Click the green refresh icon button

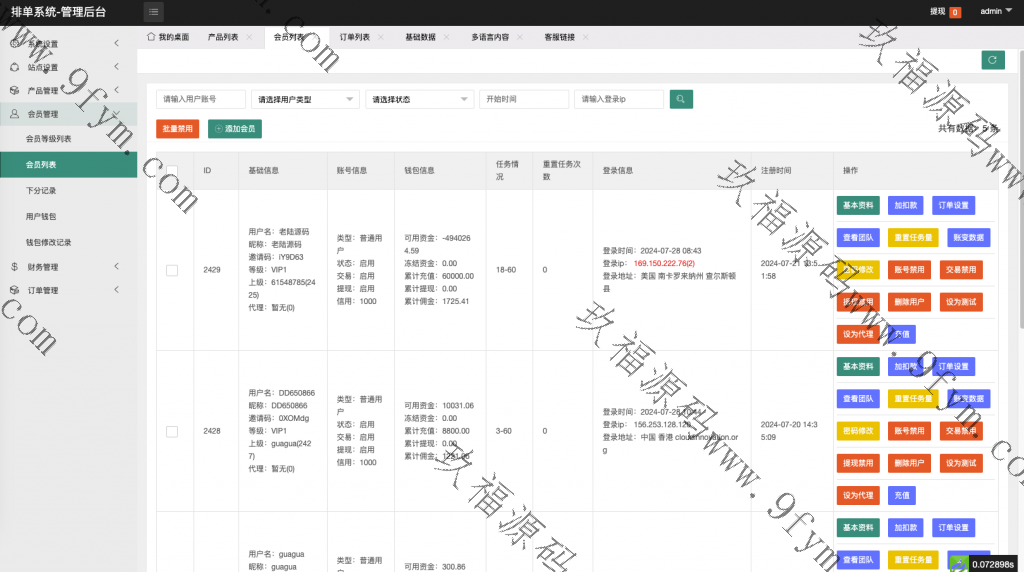pyautogui.click(x=992, y=60)
